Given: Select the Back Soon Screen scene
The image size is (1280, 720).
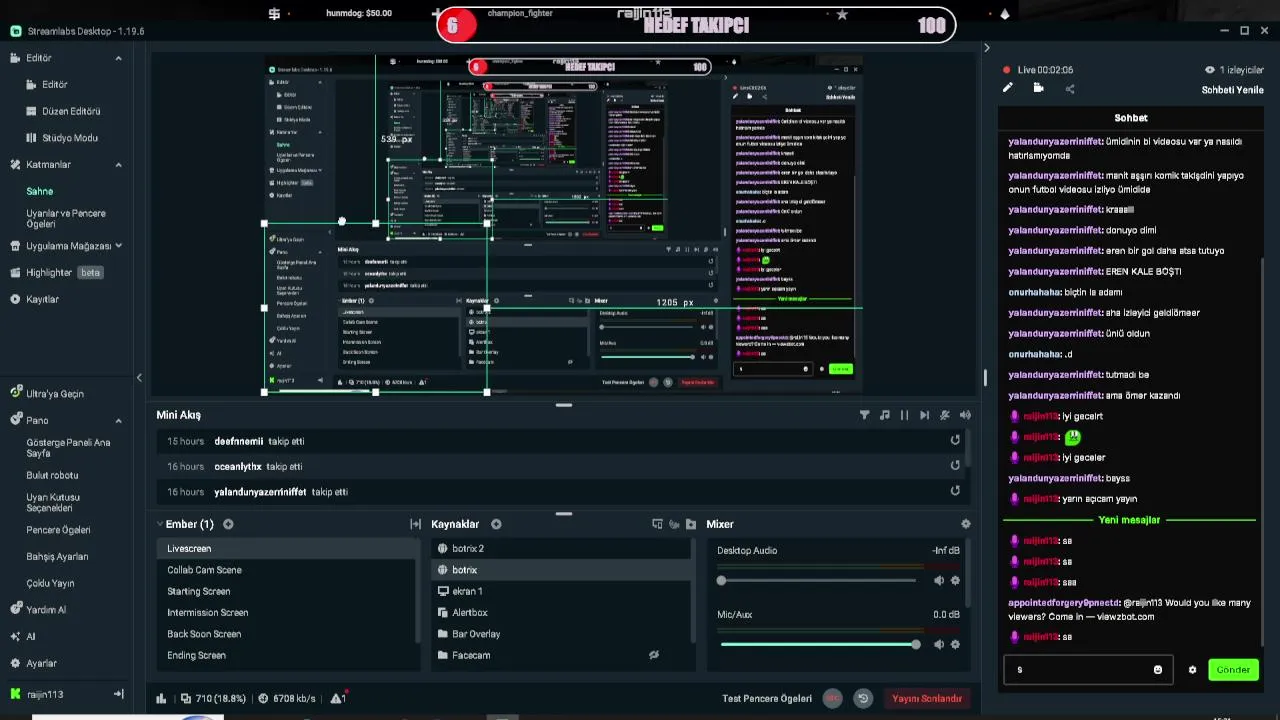Looking at the screenshot, I should coord(286,634).
